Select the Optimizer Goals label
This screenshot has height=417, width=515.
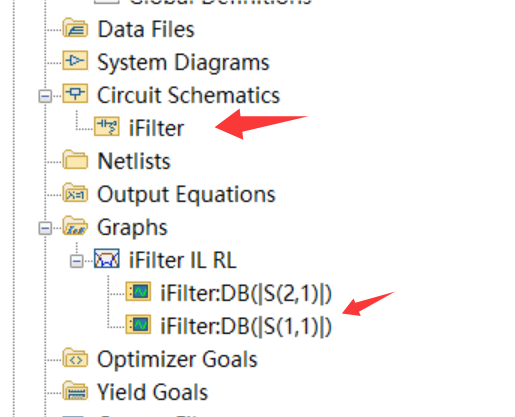click(177, 359)
